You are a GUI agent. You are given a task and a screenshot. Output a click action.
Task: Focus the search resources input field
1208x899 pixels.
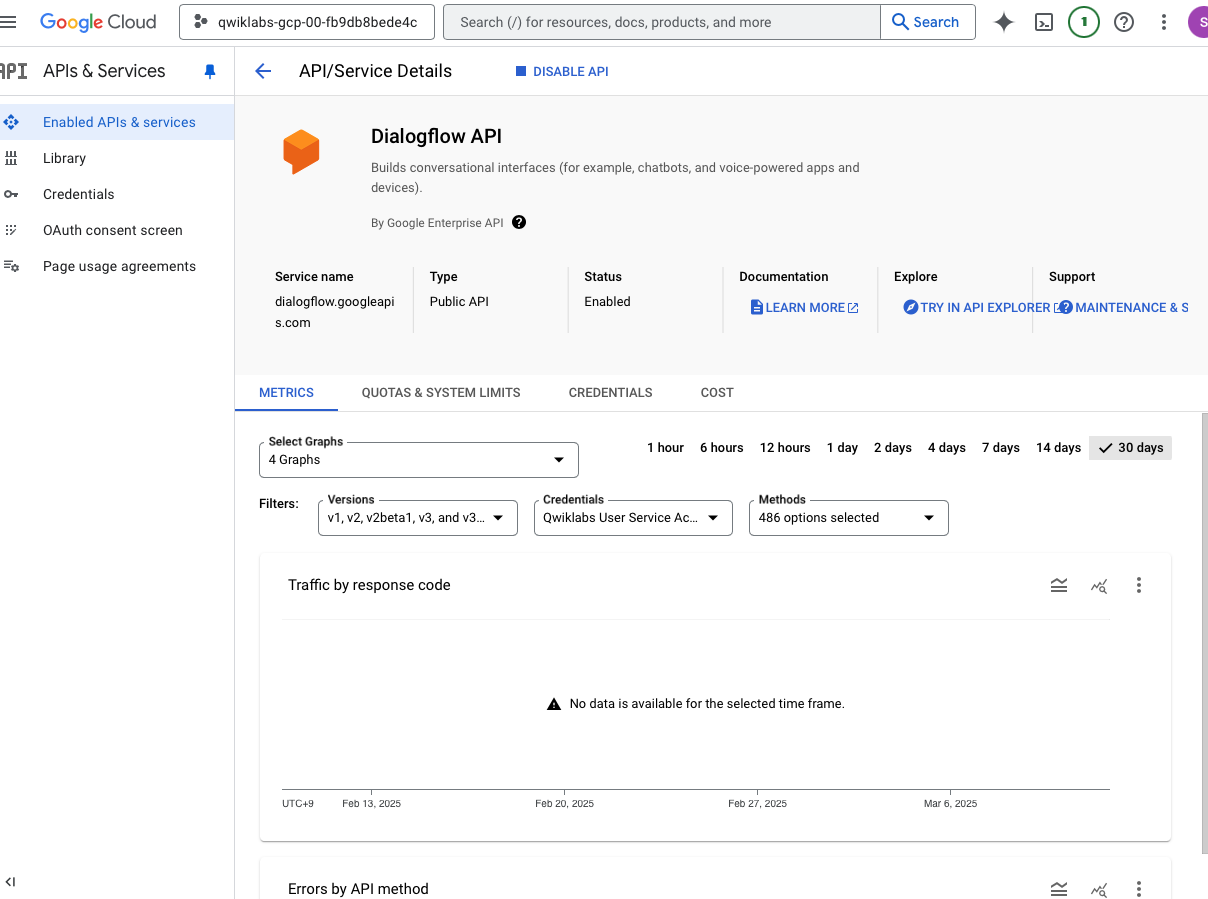pos(662,22)
